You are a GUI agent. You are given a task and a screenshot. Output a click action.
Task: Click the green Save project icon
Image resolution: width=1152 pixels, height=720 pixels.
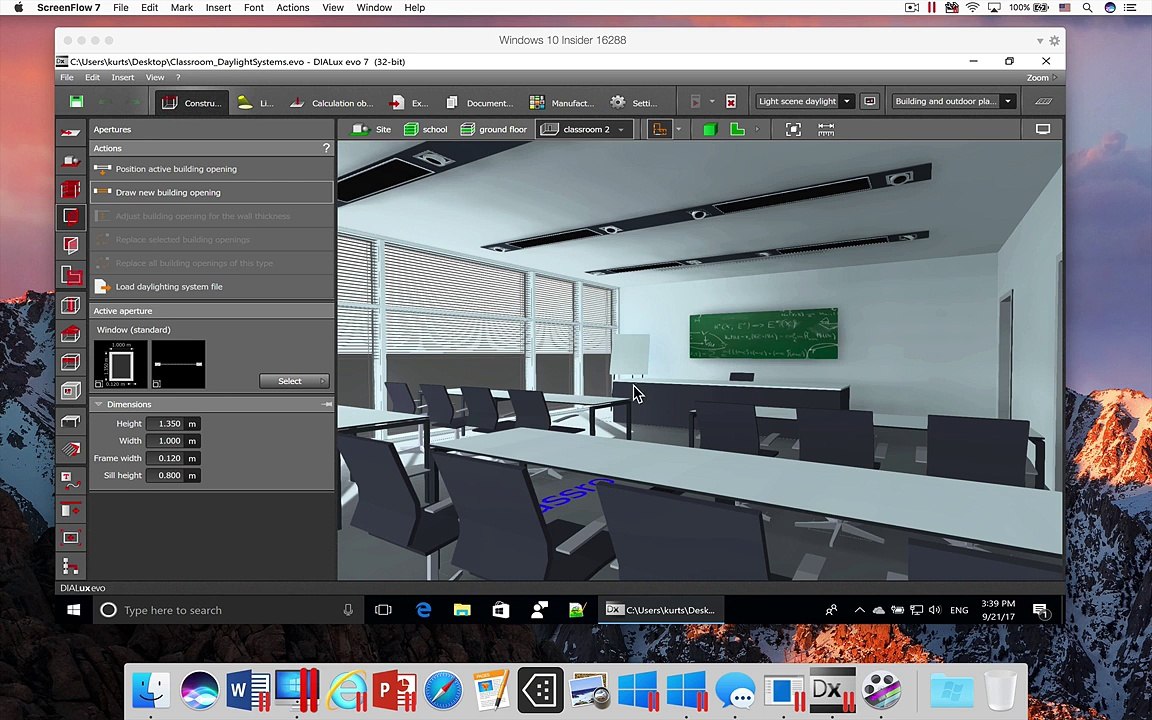(76, 101)
